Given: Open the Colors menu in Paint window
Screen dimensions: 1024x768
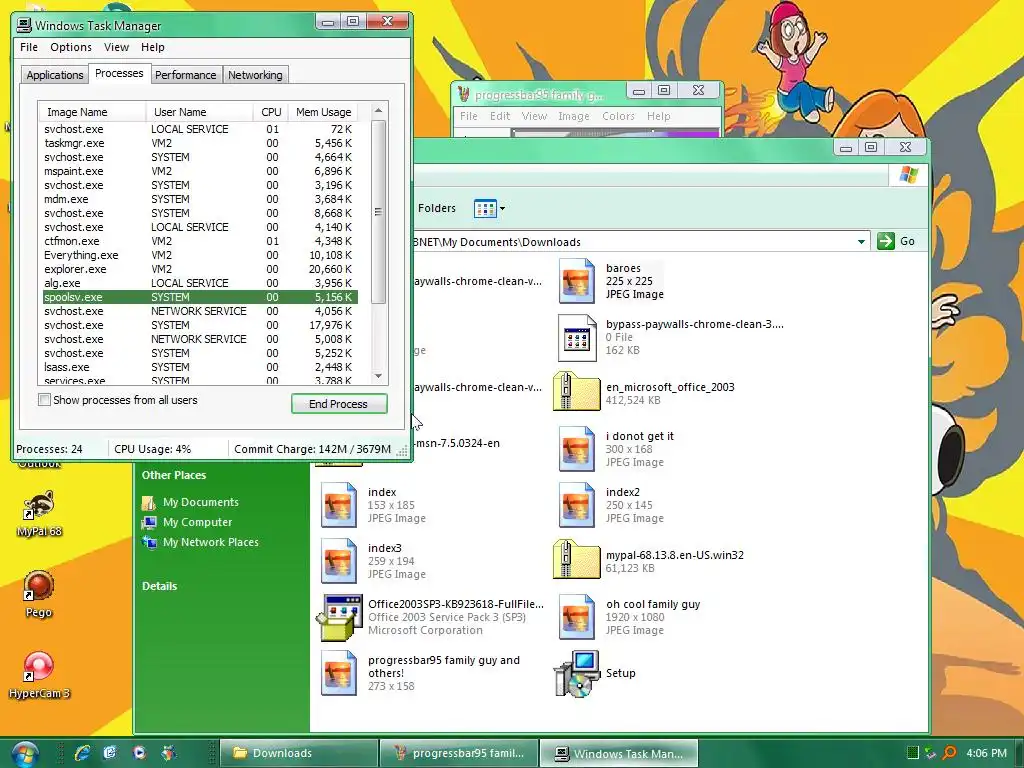Looking at the screenshot, I should click(618, 116).
